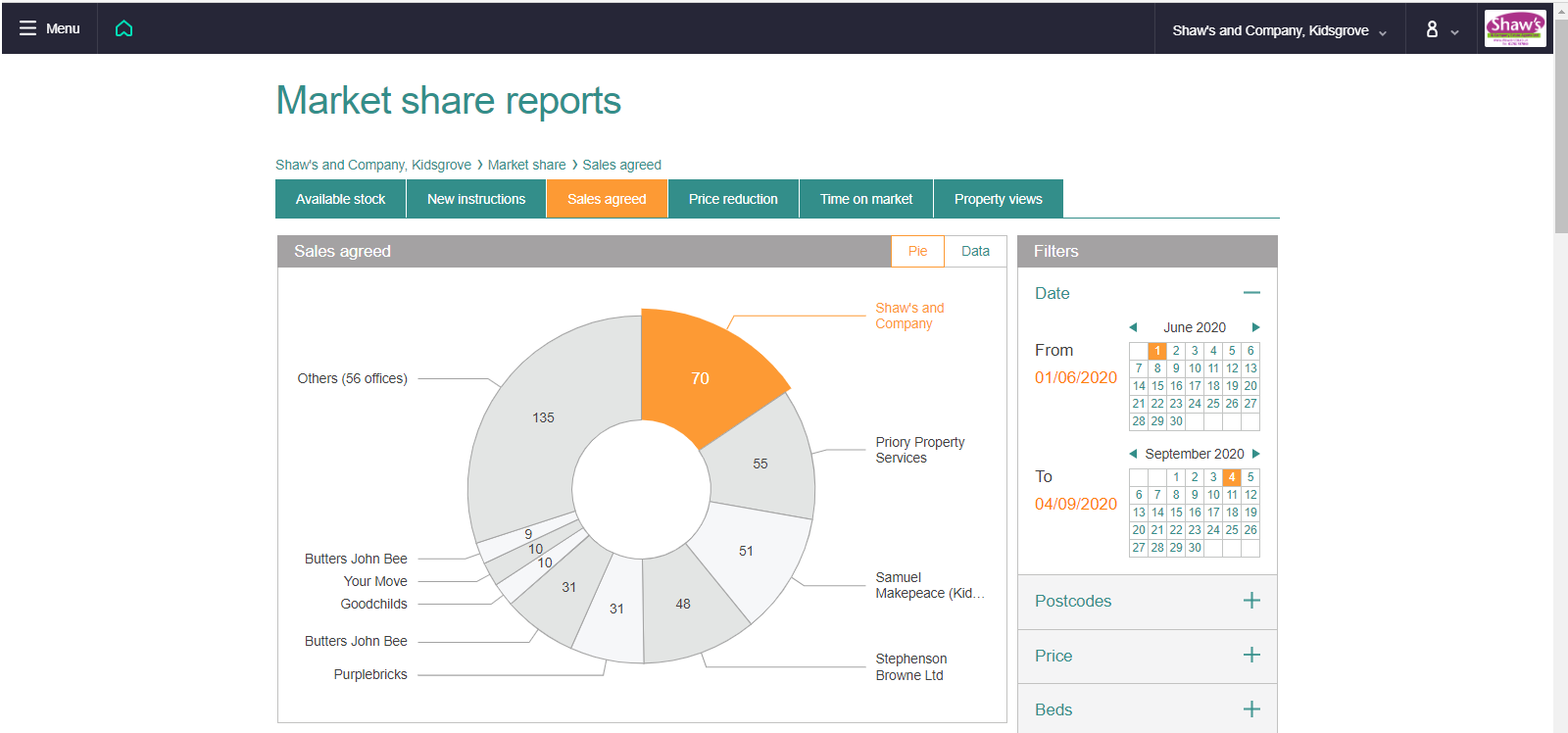The height and width of the screenshot is (733, 1568).
Task: Click the Stephenson Browne Ltd label
Action: pyautogui.click(x=911, y=666)
